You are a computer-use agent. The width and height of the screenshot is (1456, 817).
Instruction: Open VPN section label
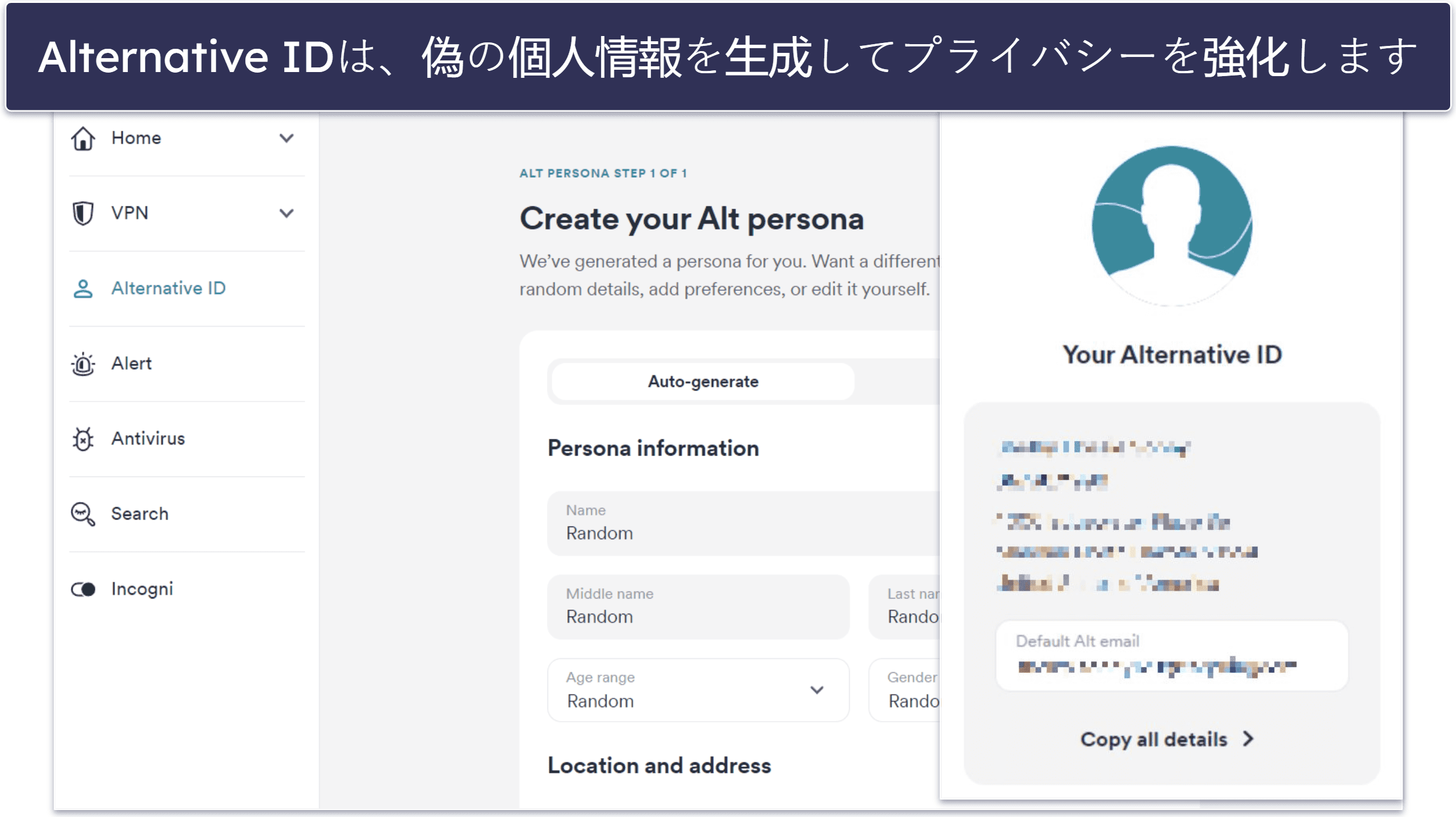130,213
